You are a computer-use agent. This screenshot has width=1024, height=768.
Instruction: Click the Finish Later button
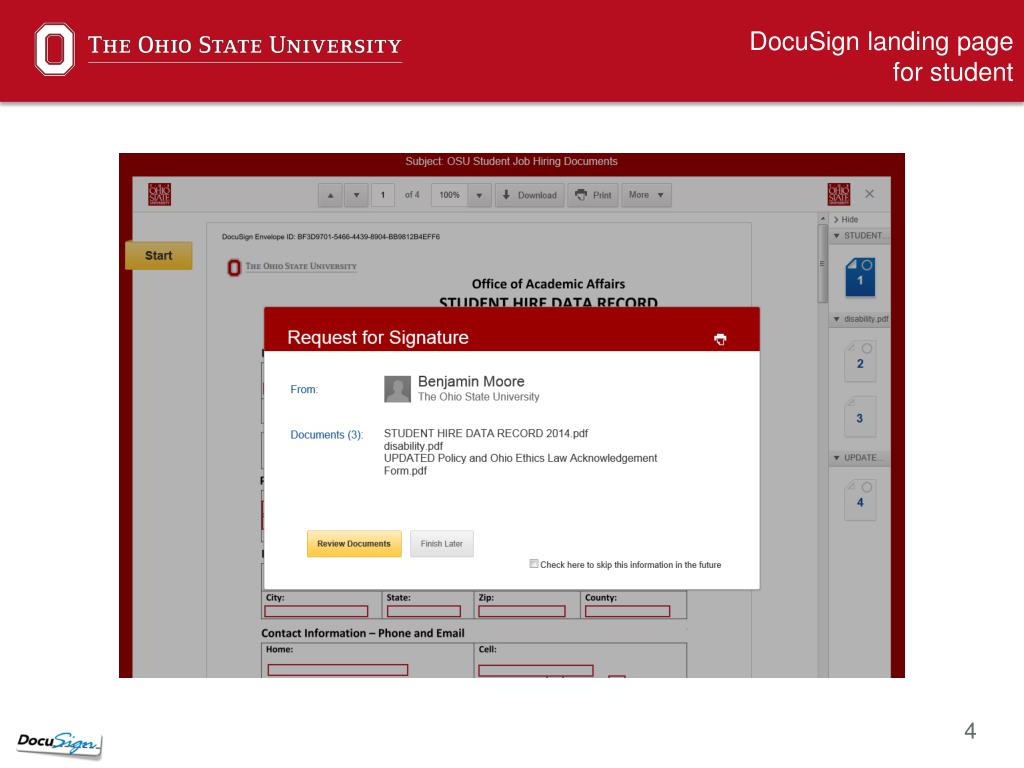(441, 543)
